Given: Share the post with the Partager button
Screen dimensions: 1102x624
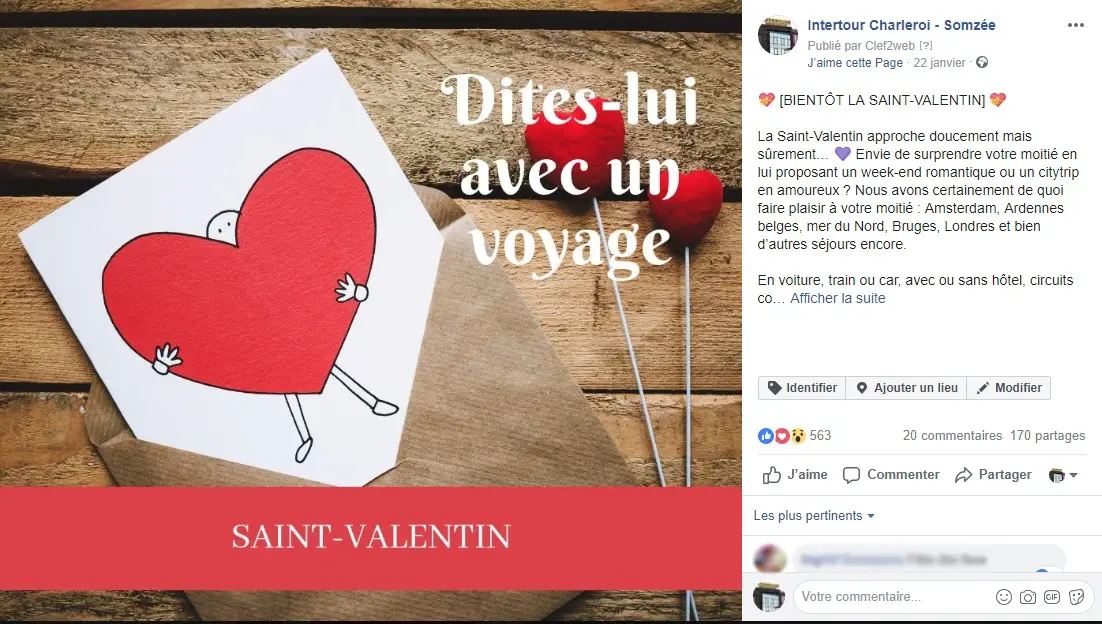Looking at the screenshot, I should click(992, 475).
